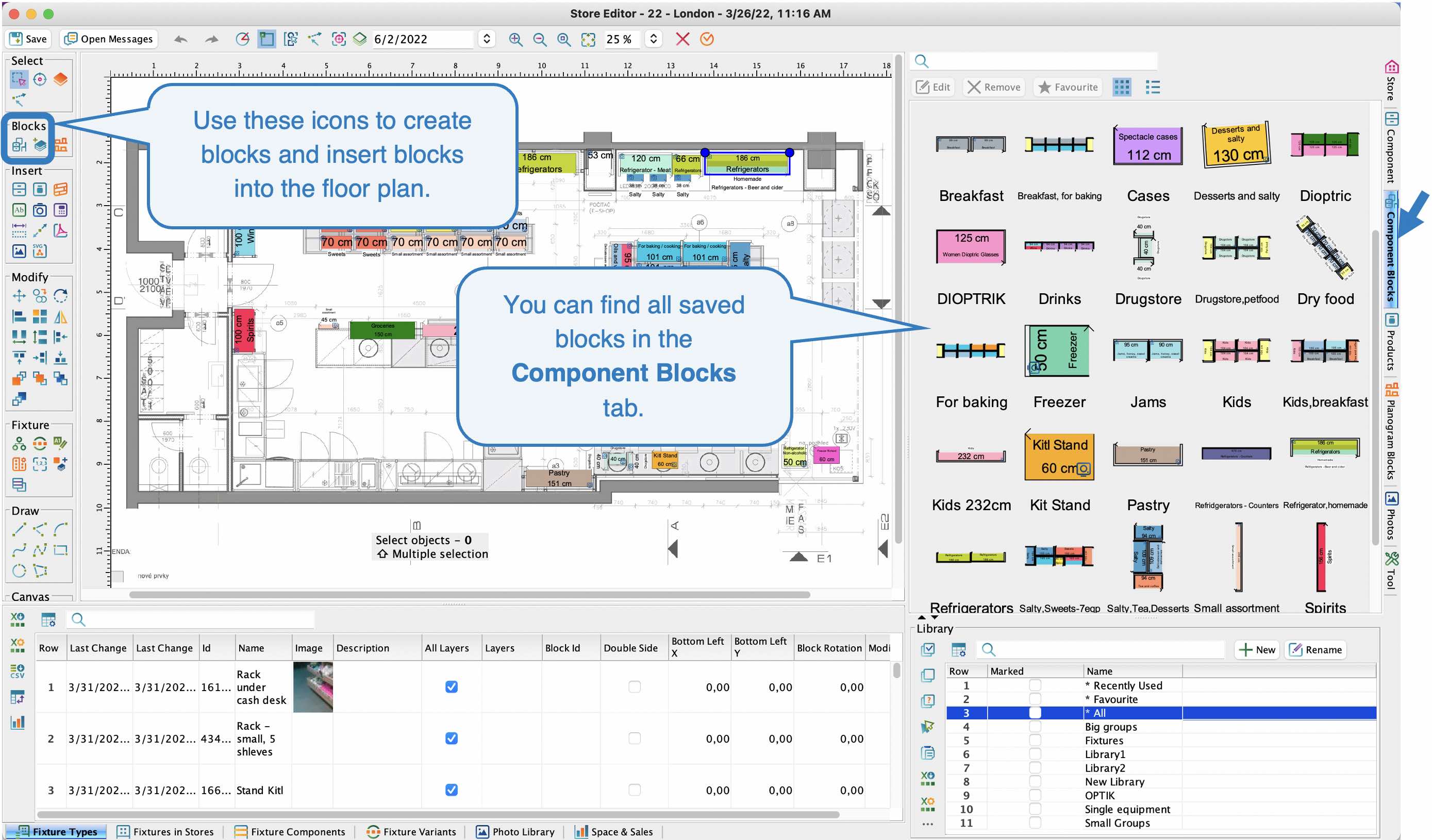Mark the Big groups library checkbox
Screen dimensions: 1432x840
coord(1035,727)
